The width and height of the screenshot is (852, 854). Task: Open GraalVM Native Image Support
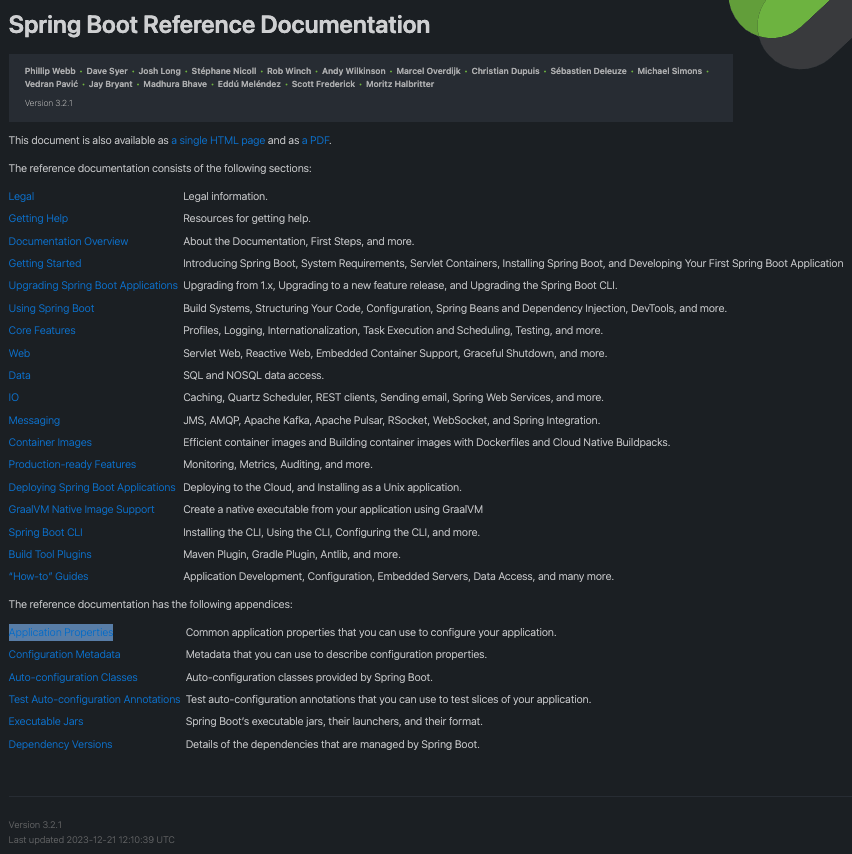pos(81,509)
